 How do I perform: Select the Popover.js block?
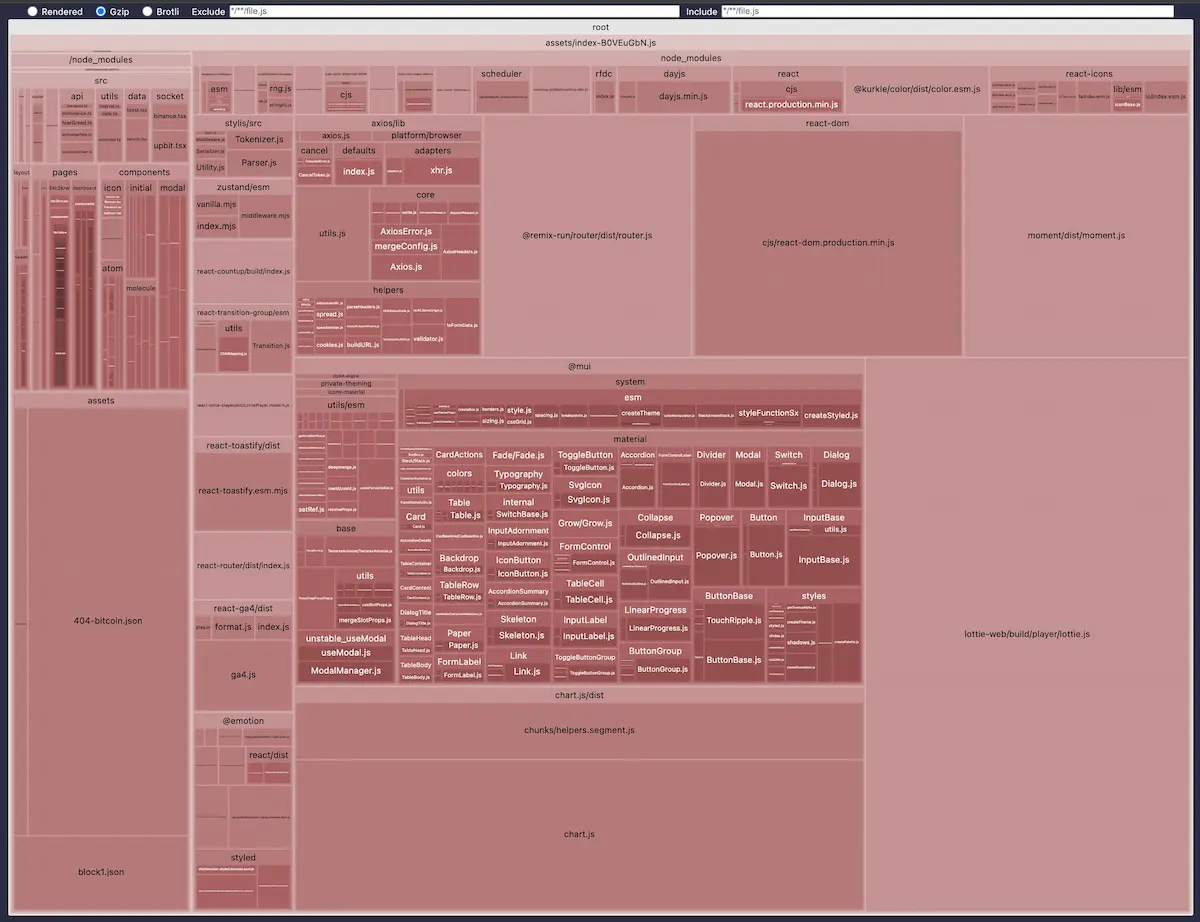[717, 555]
